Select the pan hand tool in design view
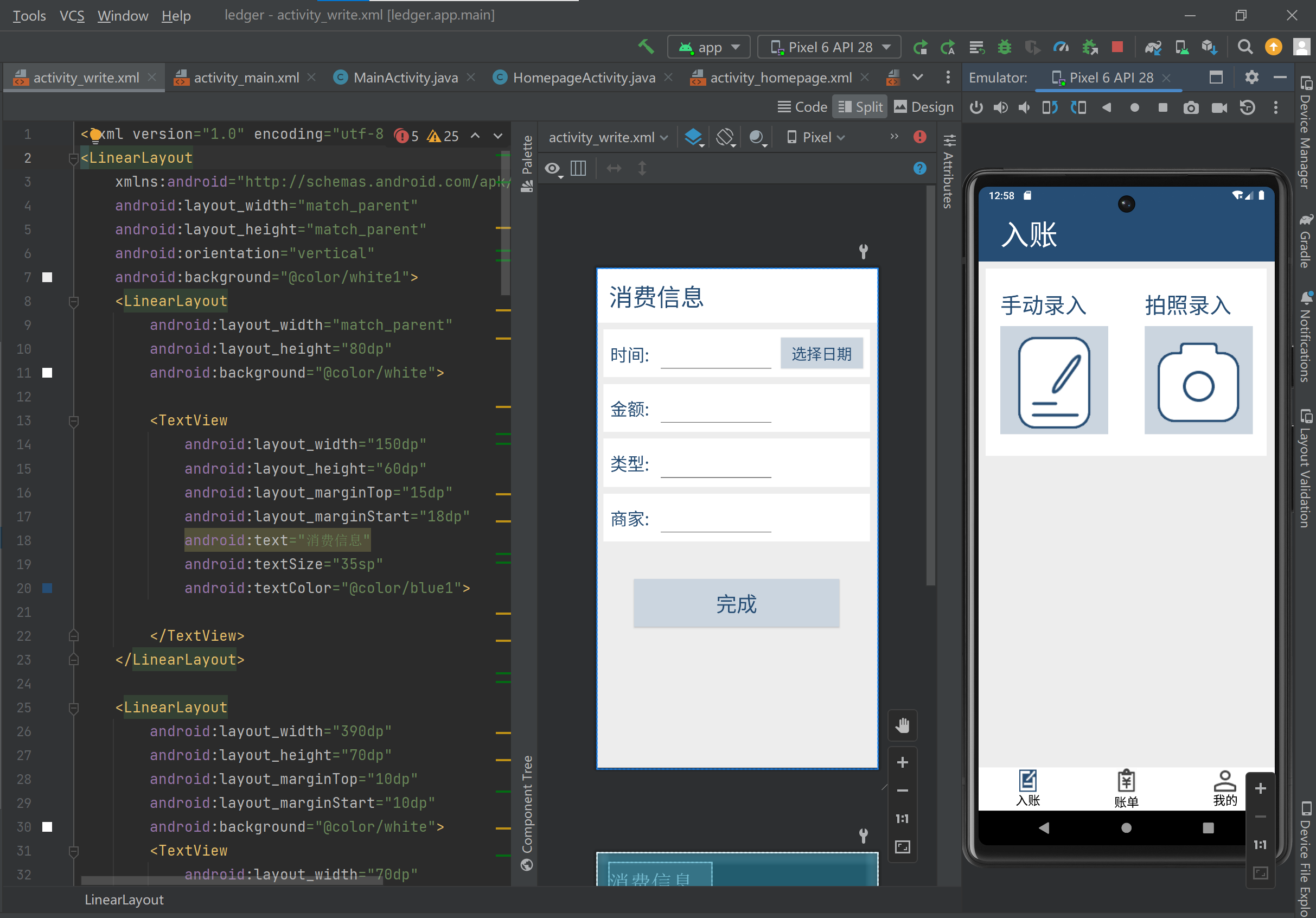The image size is (1316, 918). tap(902, 726)
